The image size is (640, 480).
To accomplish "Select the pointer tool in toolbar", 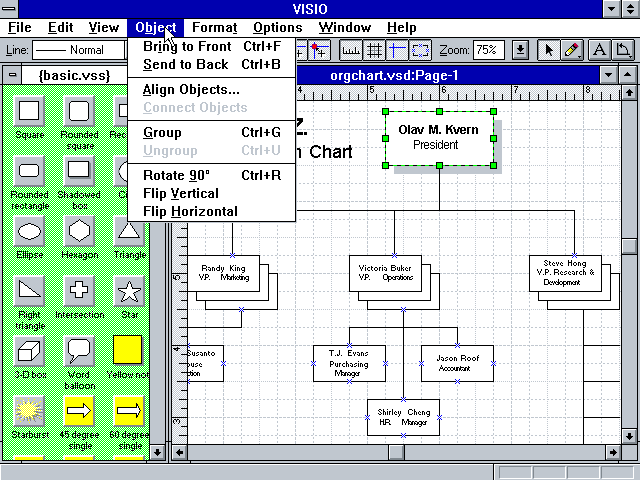I will pyautogui.click(x=549, y=50).
